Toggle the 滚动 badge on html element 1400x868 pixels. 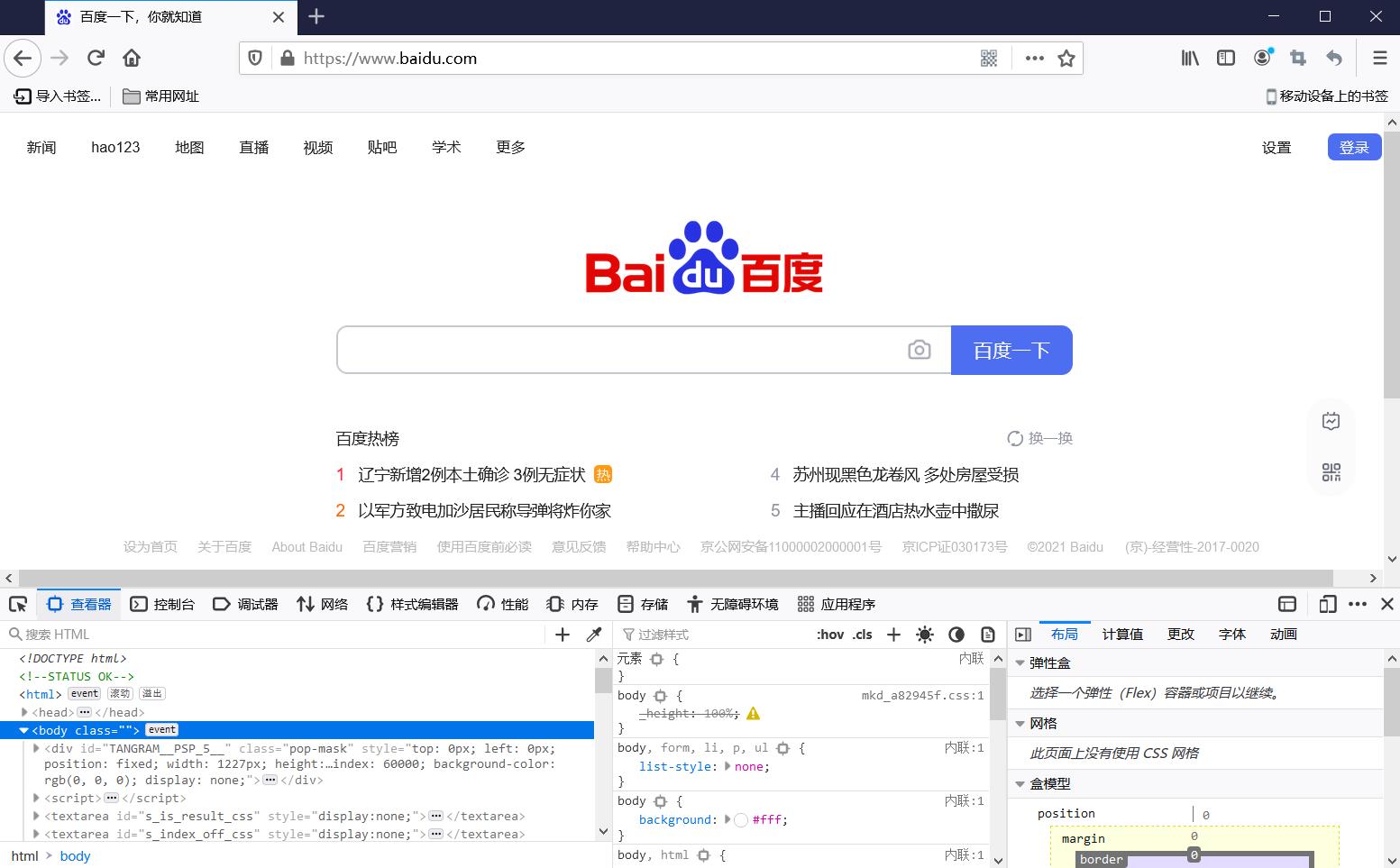(120, 694)
